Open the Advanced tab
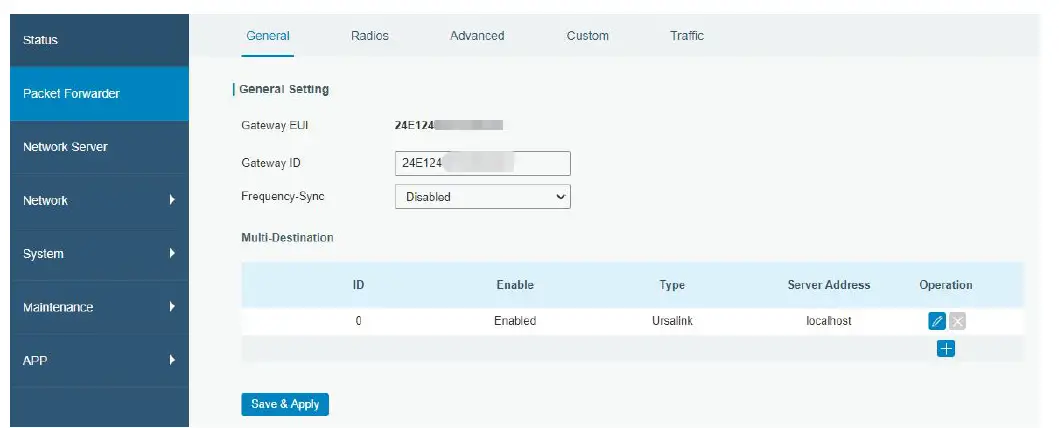The height and width of the screenshot is (428, 1059). (x=477, y=36)
